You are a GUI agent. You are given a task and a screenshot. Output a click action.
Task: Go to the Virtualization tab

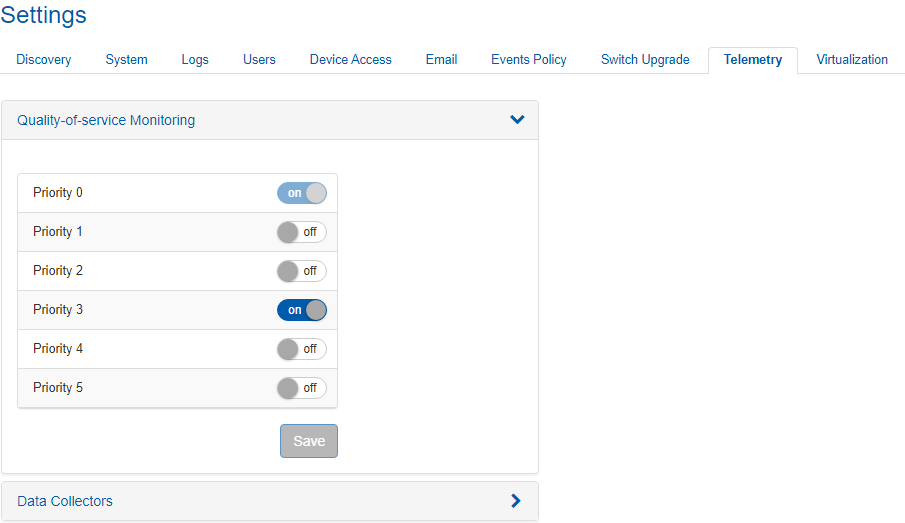pos(851,60)
